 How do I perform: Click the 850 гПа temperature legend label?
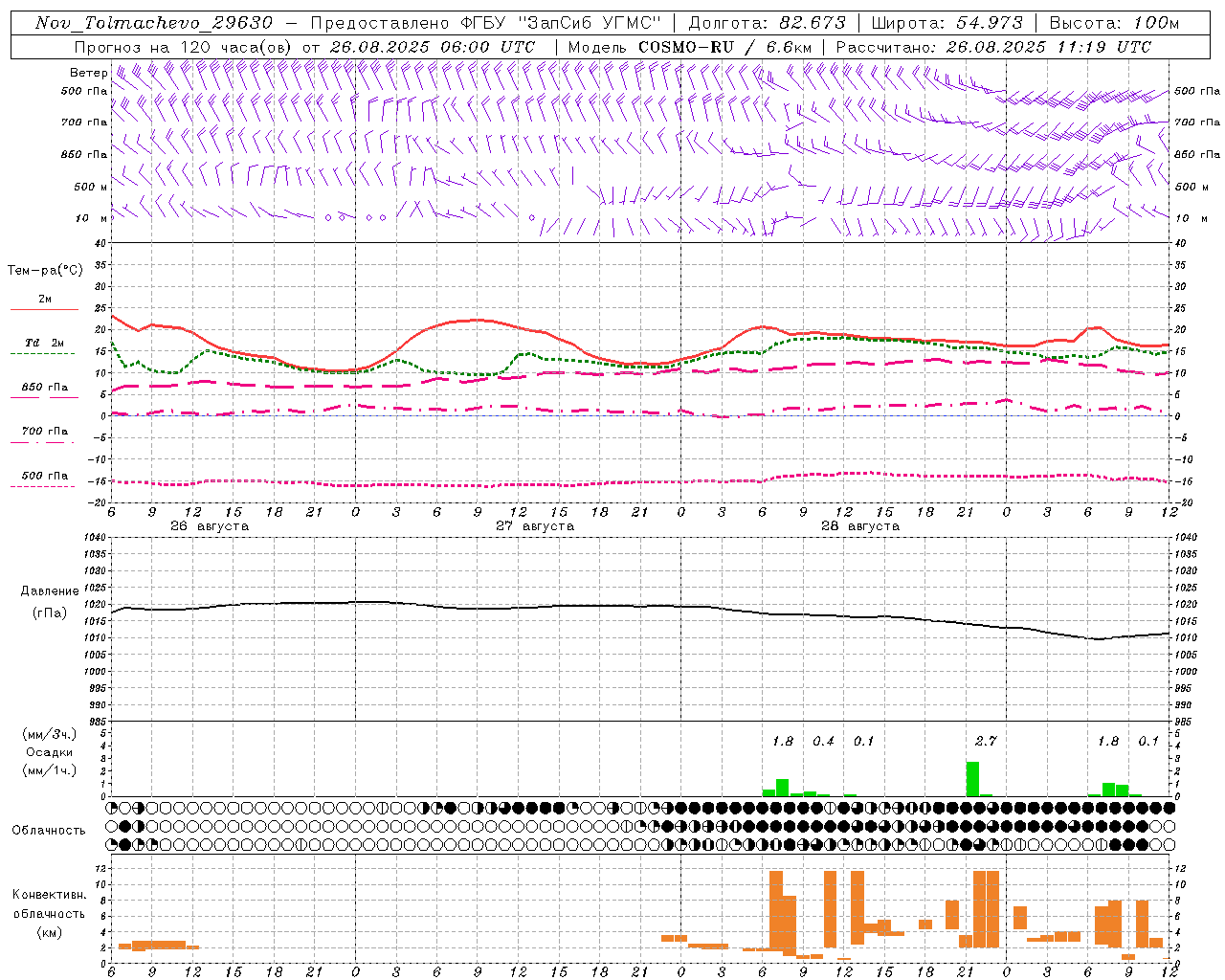point(45,388)
